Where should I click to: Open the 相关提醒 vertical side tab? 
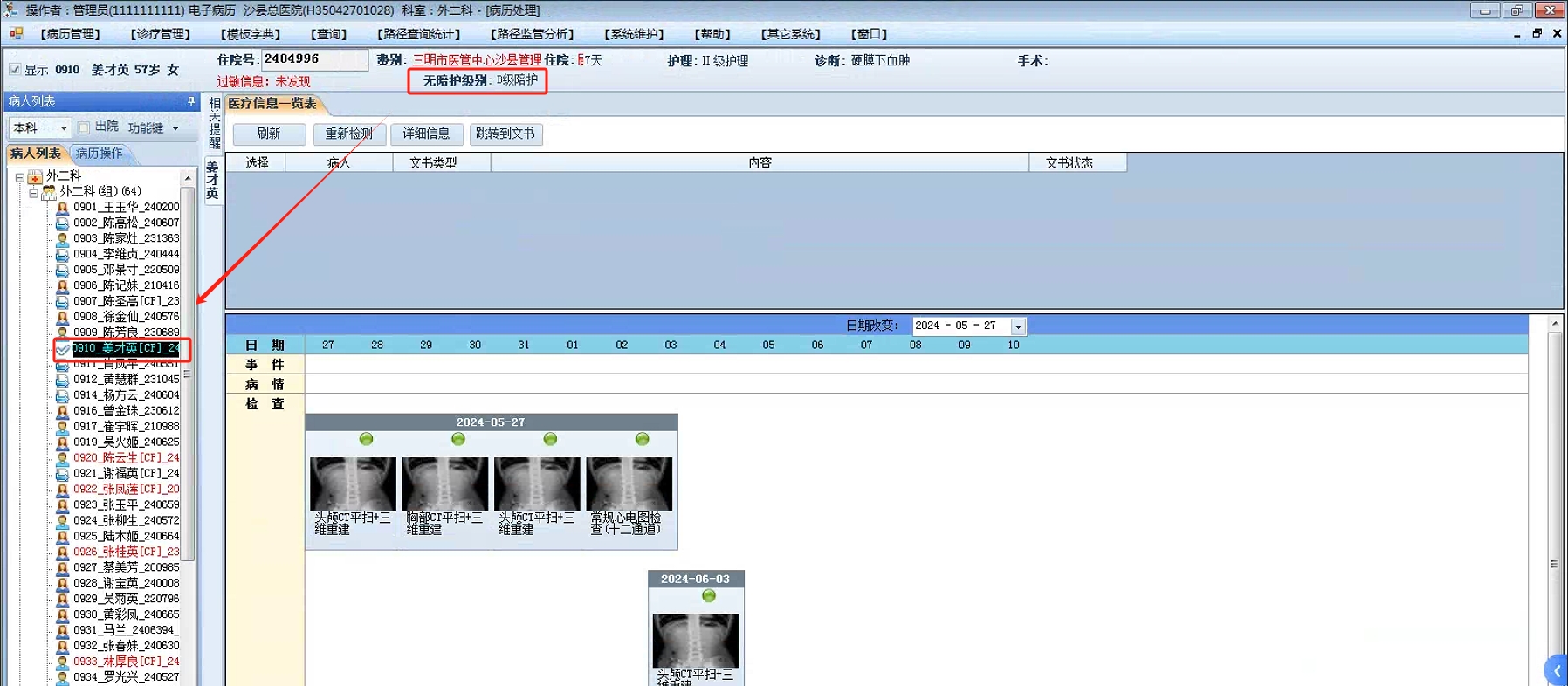214,123
